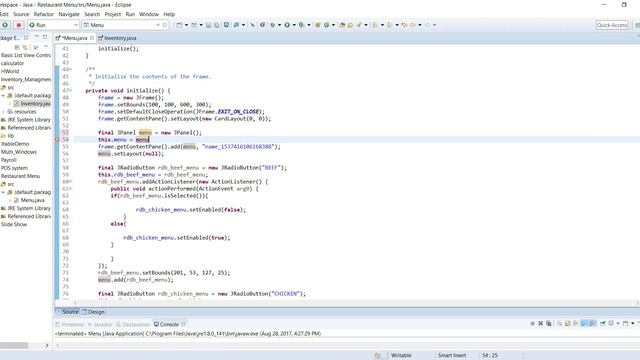Select Menu.java in Package Explorer
This screenshot has width=640, height=360.
29,200
